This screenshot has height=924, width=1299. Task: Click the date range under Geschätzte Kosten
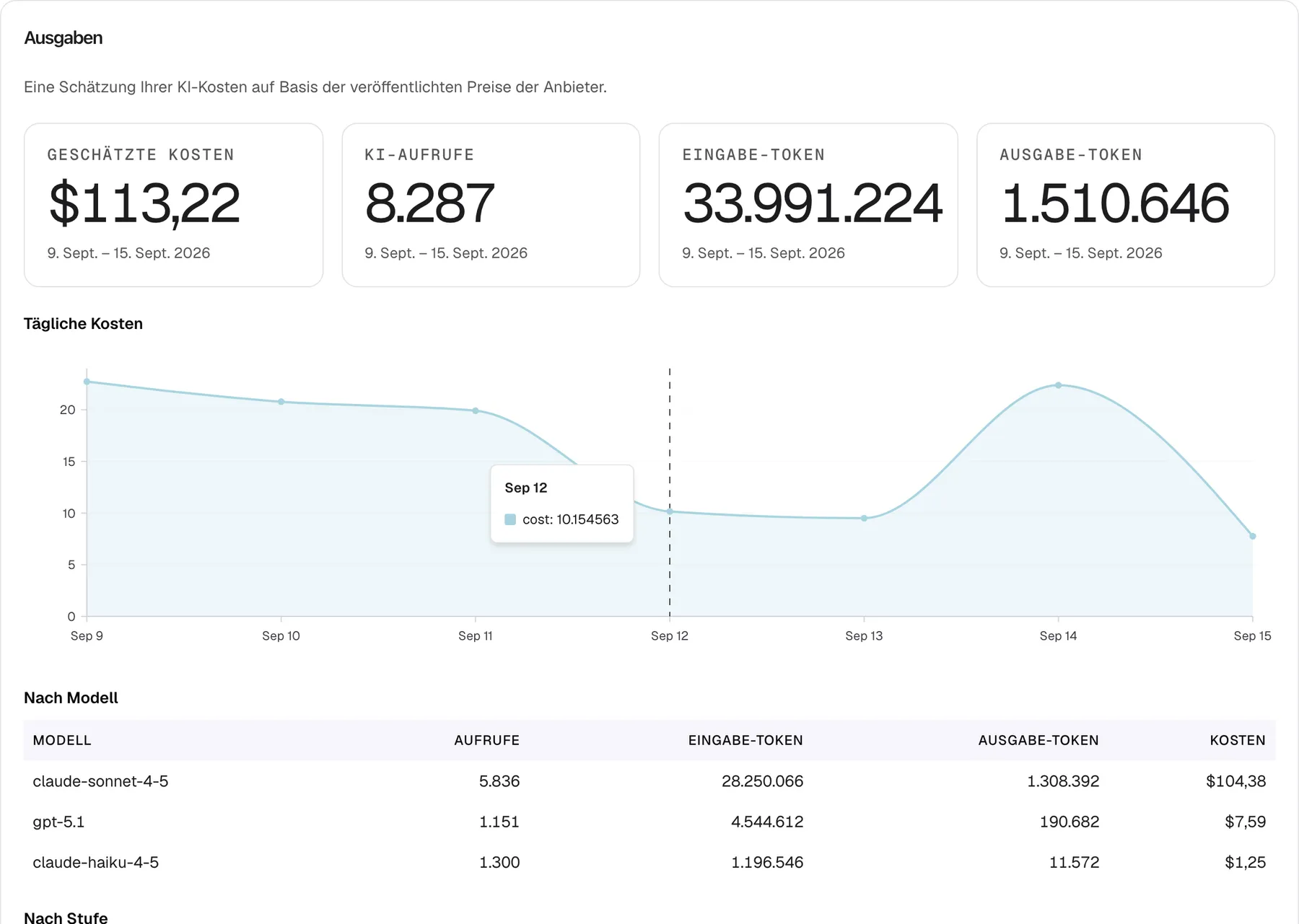128,253
